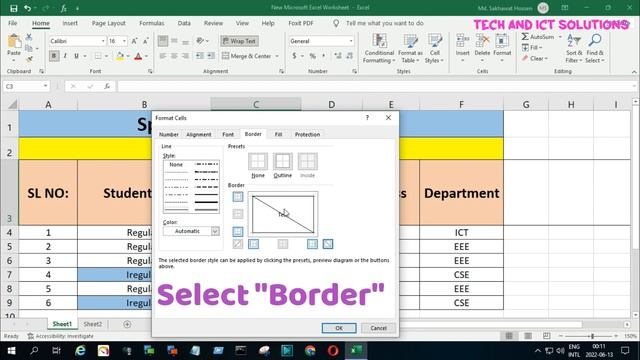Switch to the Alignment tab
This screenshot has width=640, height=360.
[x=199, y=134]
